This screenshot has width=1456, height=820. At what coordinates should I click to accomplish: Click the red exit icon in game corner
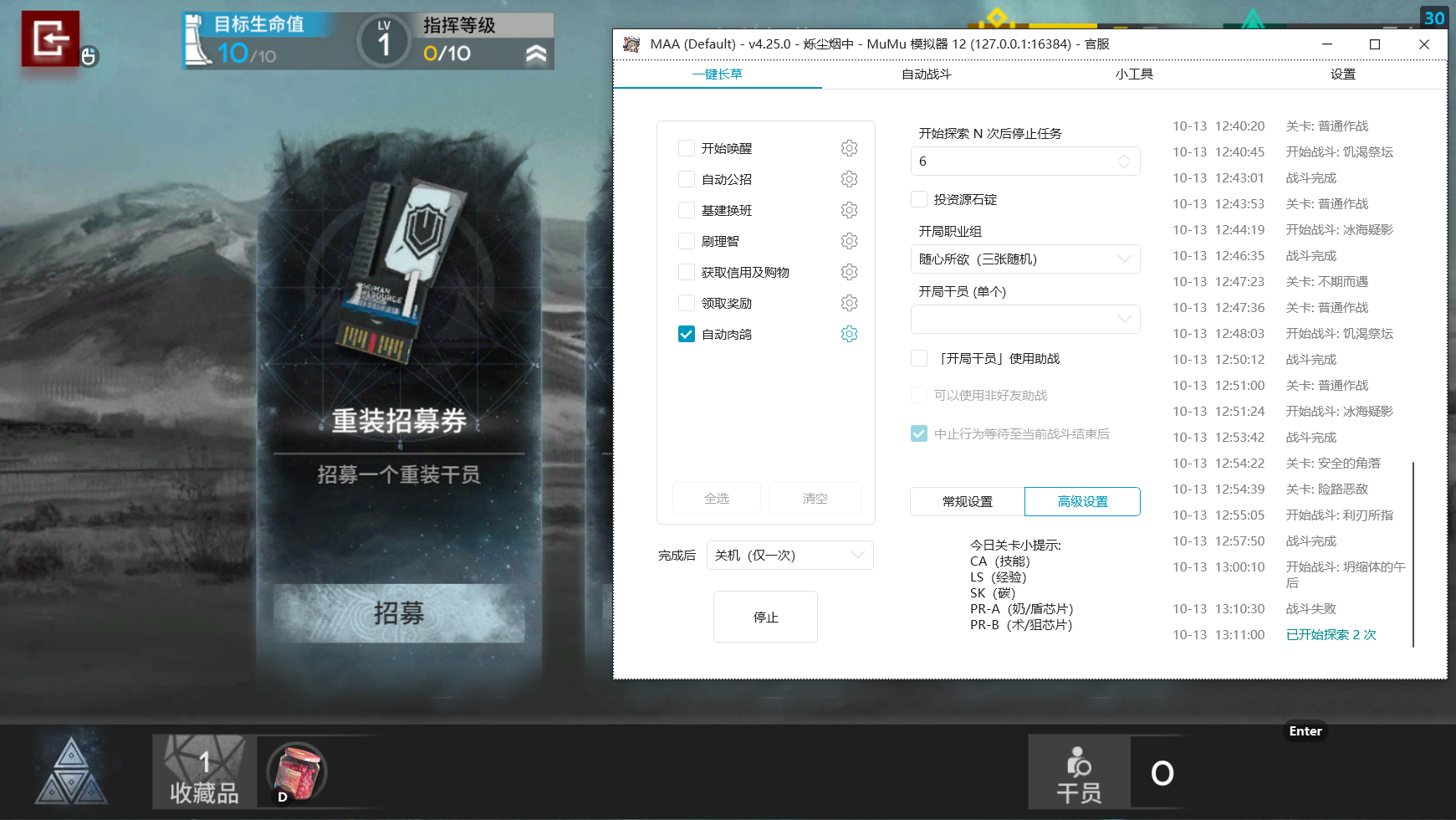[49, 37]
